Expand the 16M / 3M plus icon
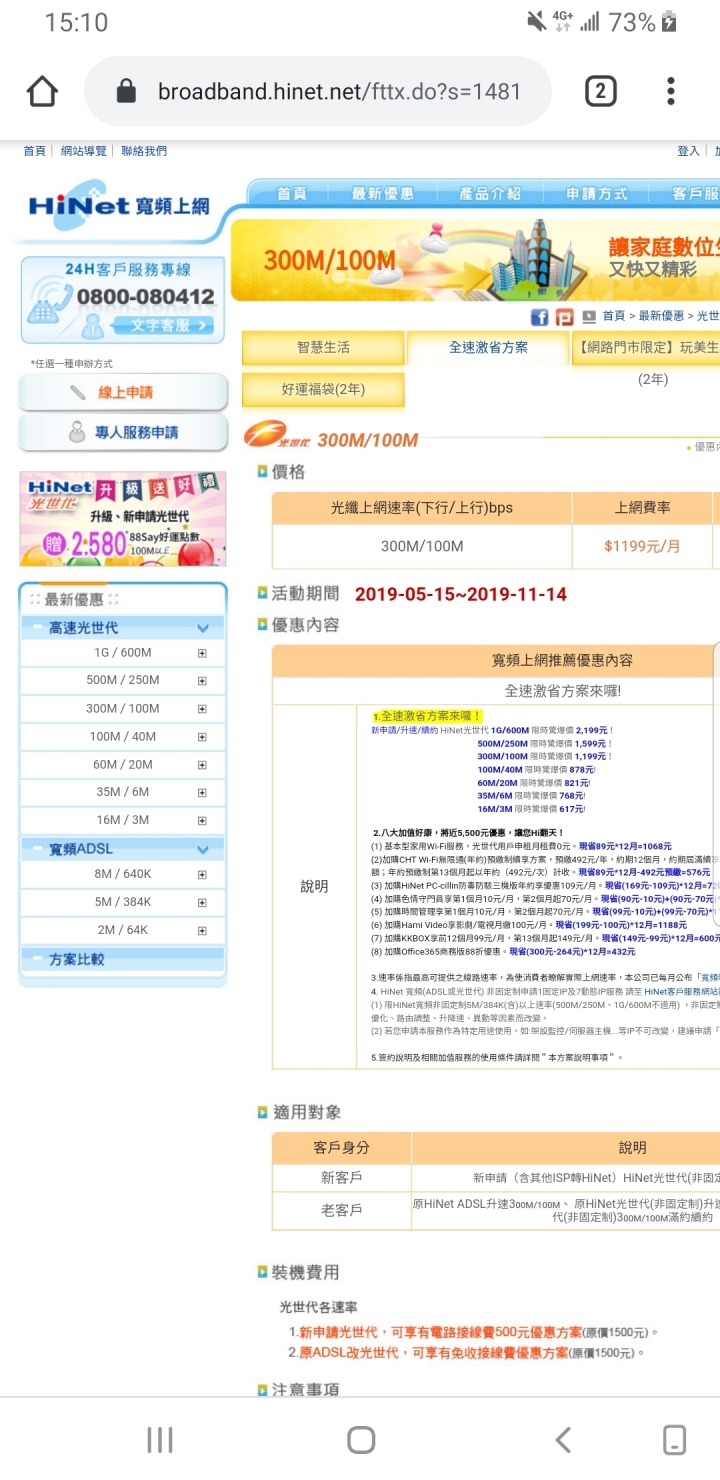720x1480 pixels. (x=202, y=821)
